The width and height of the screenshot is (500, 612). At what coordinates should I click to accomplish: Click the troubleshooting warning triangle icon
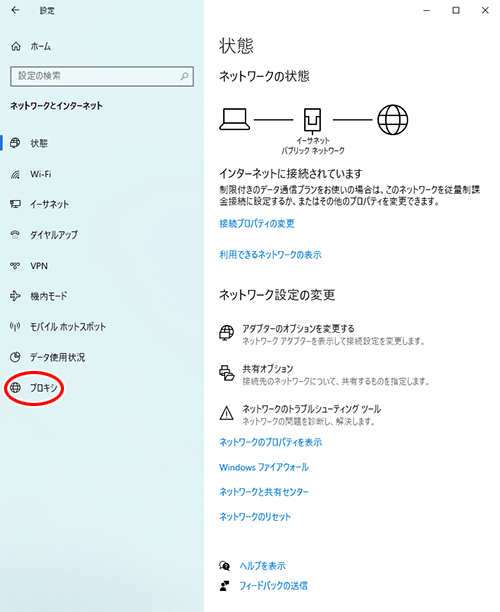[226, 413]
